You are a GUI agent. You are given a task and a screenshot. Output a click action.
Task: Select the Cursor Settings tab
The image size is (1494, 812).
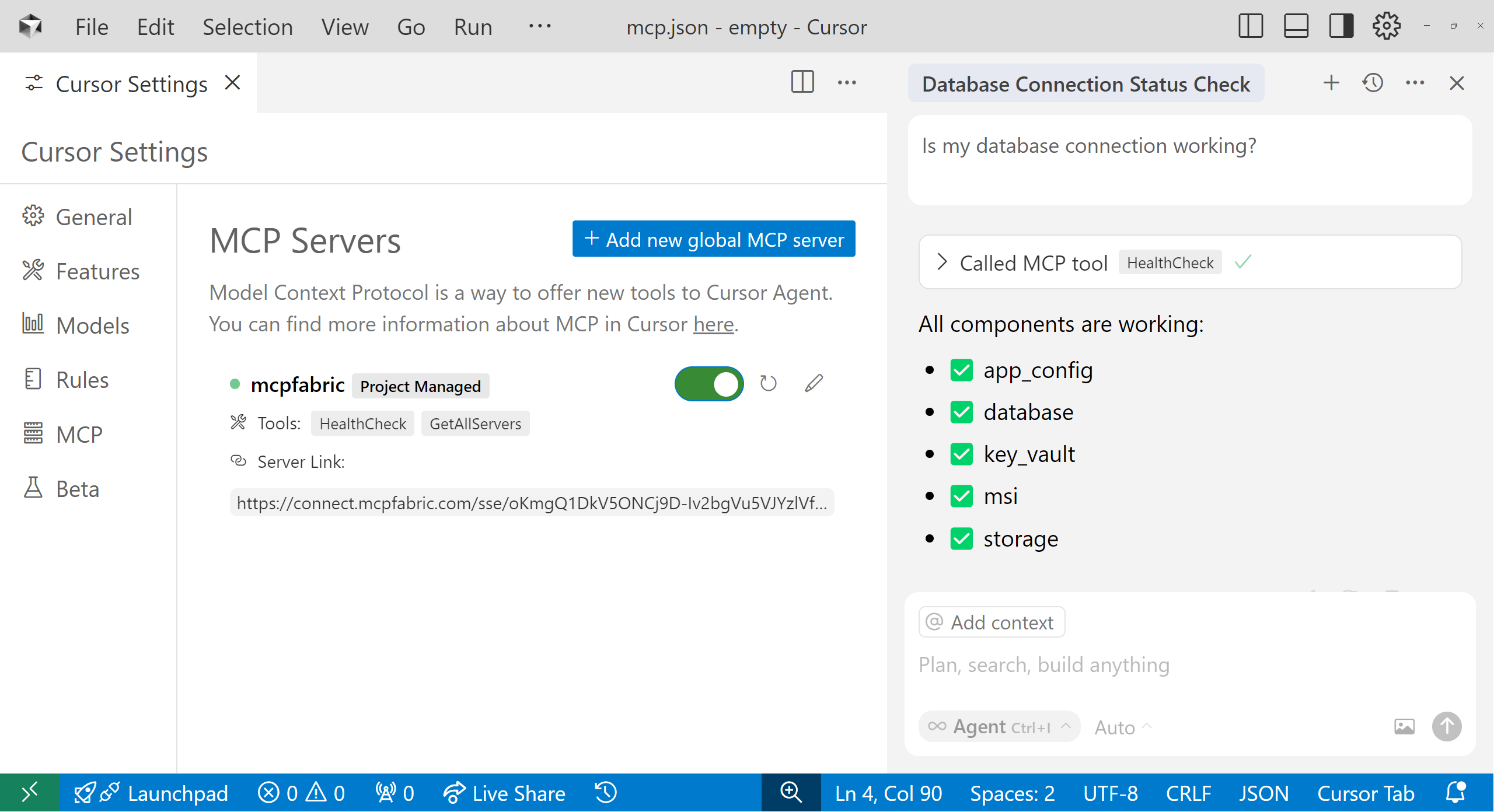pos(131,83)
